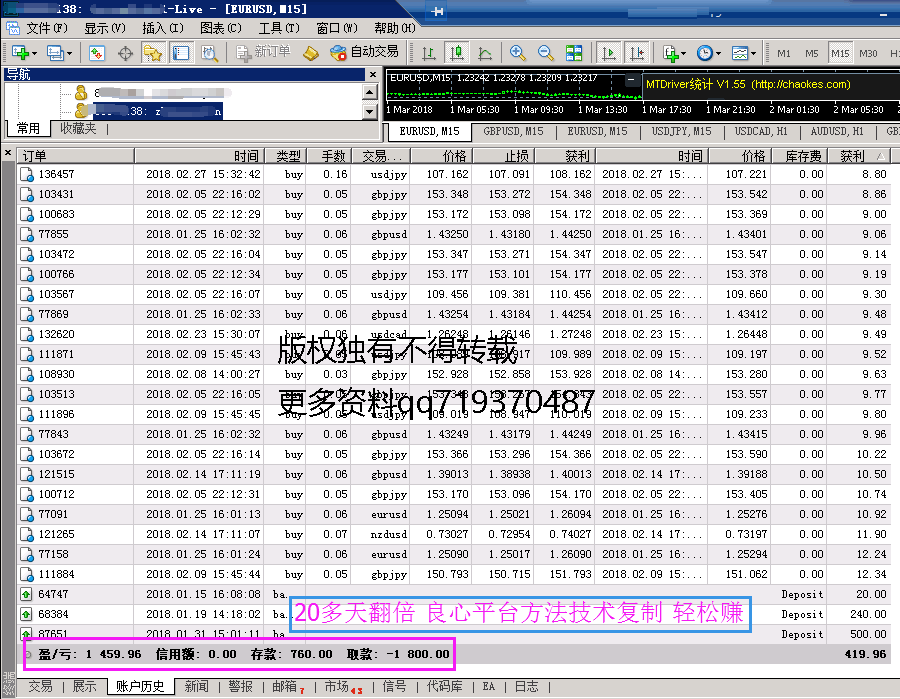Switch chart to bar chart icon
The height and width of the screenshot is (699, 900).
point(428,53)
